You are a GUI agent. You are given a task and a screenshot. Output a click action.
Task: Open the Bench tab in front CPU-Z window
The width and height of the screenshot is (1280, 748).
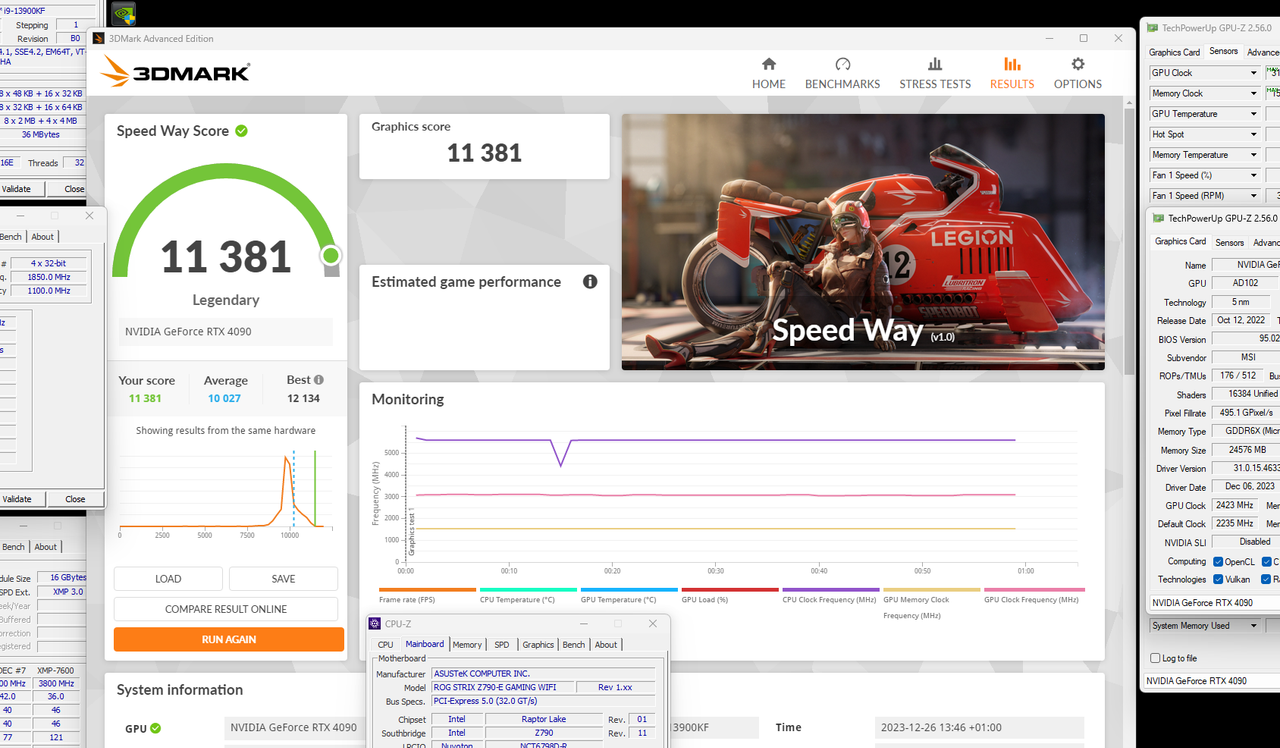pyautogui.click(x=575, y=645)
